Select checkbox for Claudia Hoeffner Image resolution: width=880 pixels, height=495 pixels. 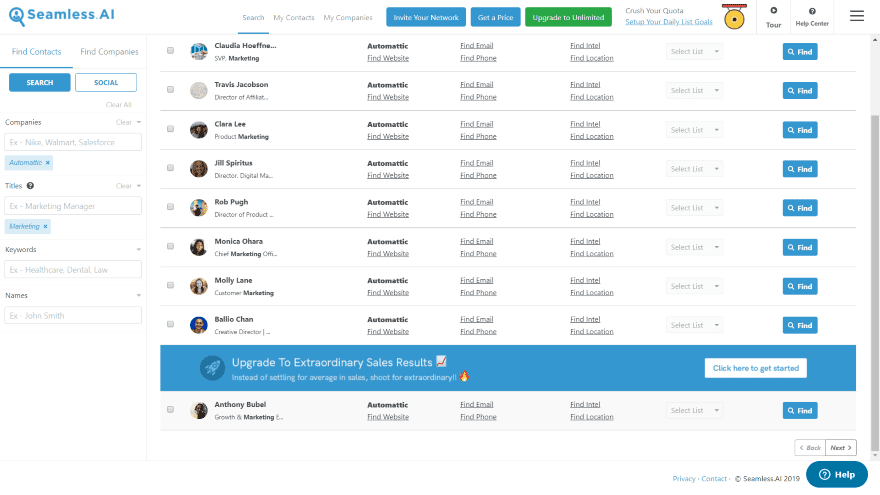coord(170,51)
